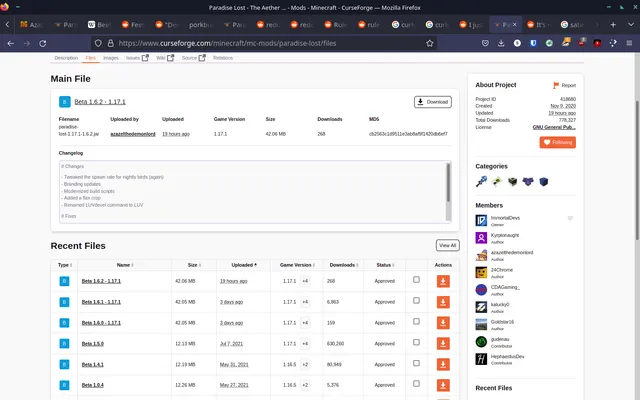Open the Wiki external tab

165,58
